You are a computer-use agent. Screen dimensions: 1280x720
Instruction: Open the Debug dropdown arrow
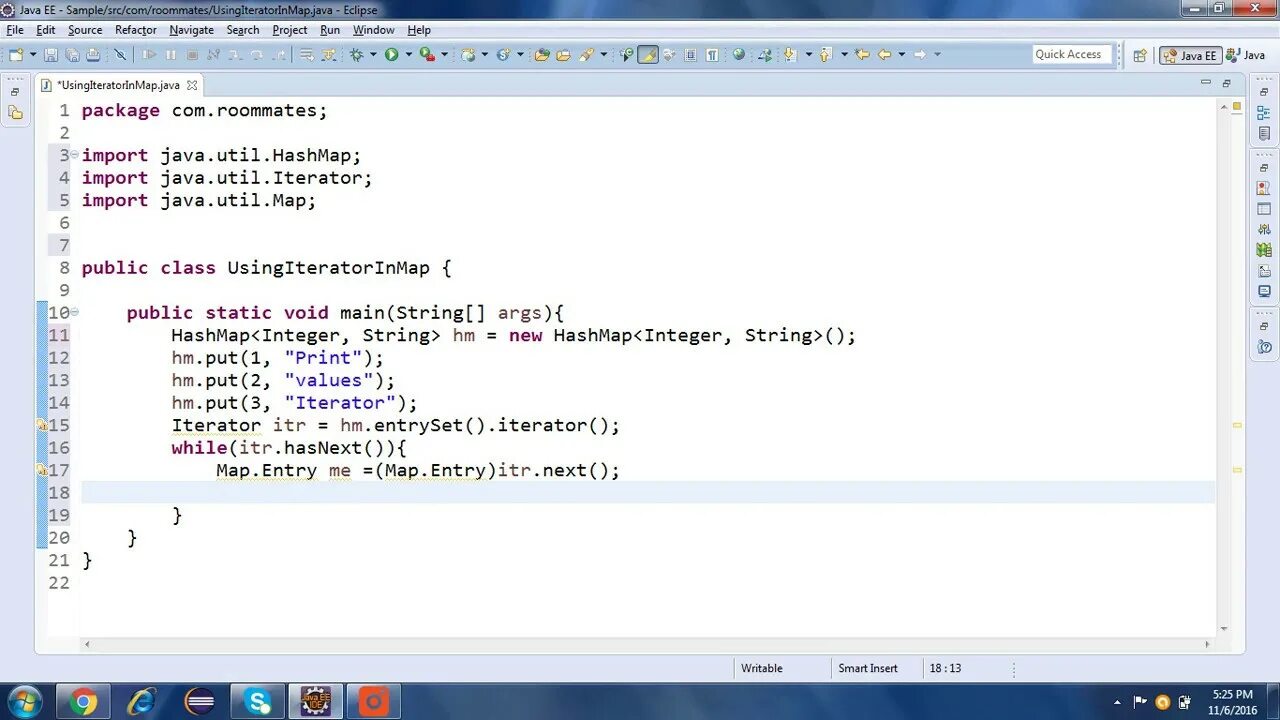(373, 55)
